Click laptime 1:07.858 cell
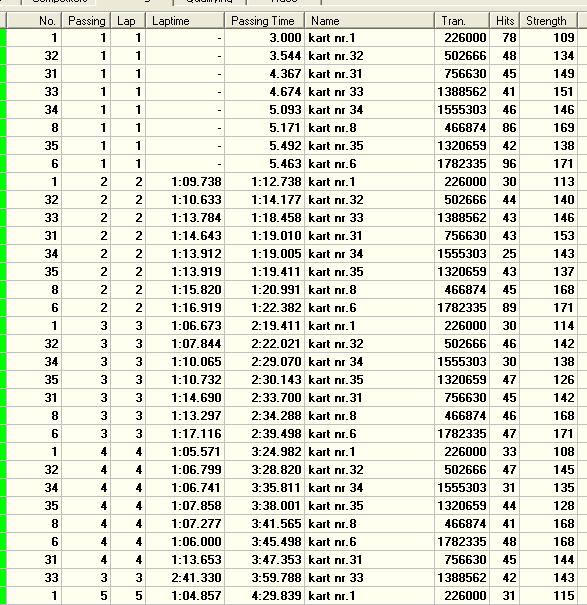Image resolution: width=587 pixels, height=605 pixels. (x=185, y=506)
